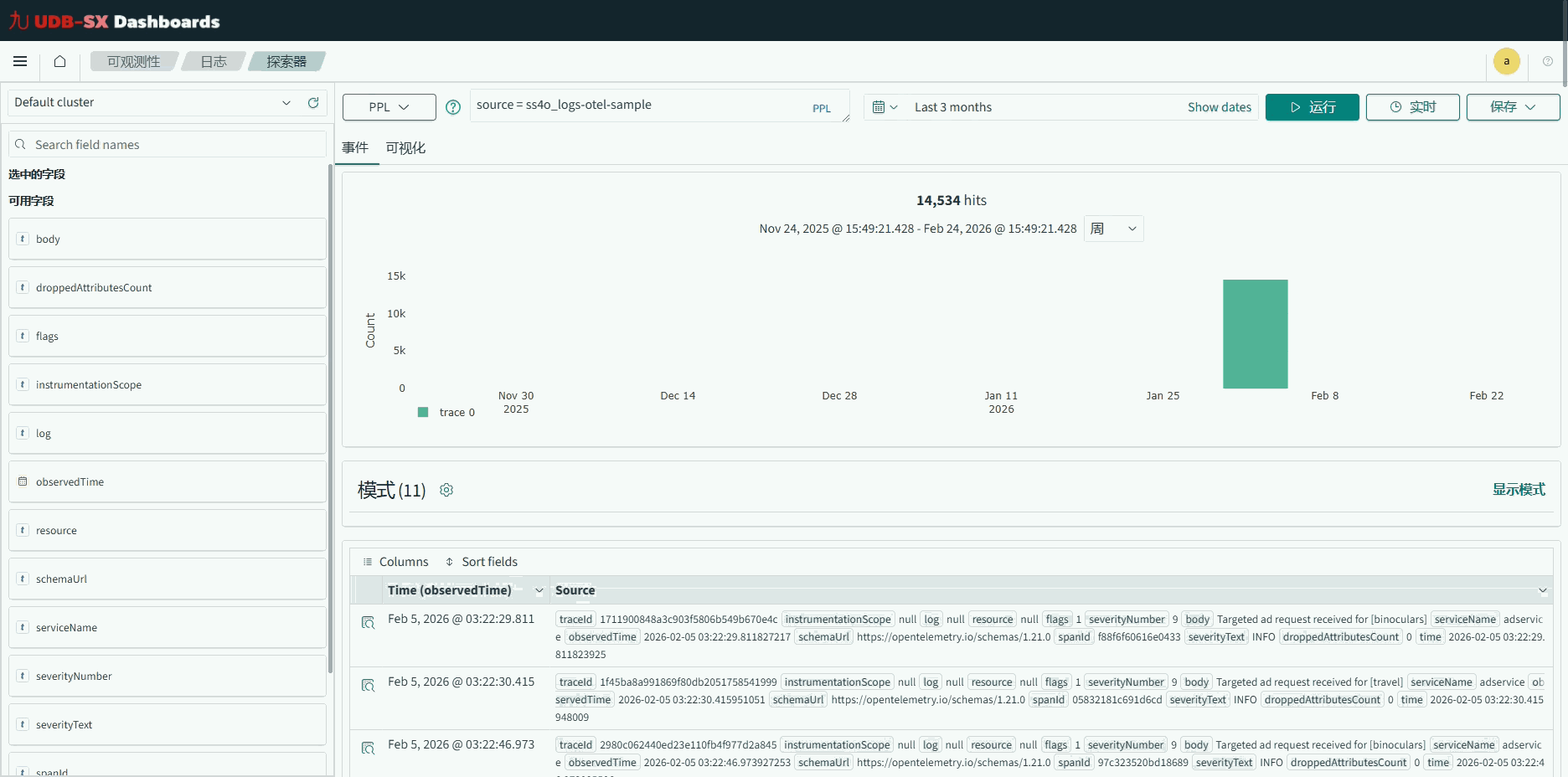Toggle Show dates in time picker
Viewport: 1568px width, 777px height.
click(1219, 107)
